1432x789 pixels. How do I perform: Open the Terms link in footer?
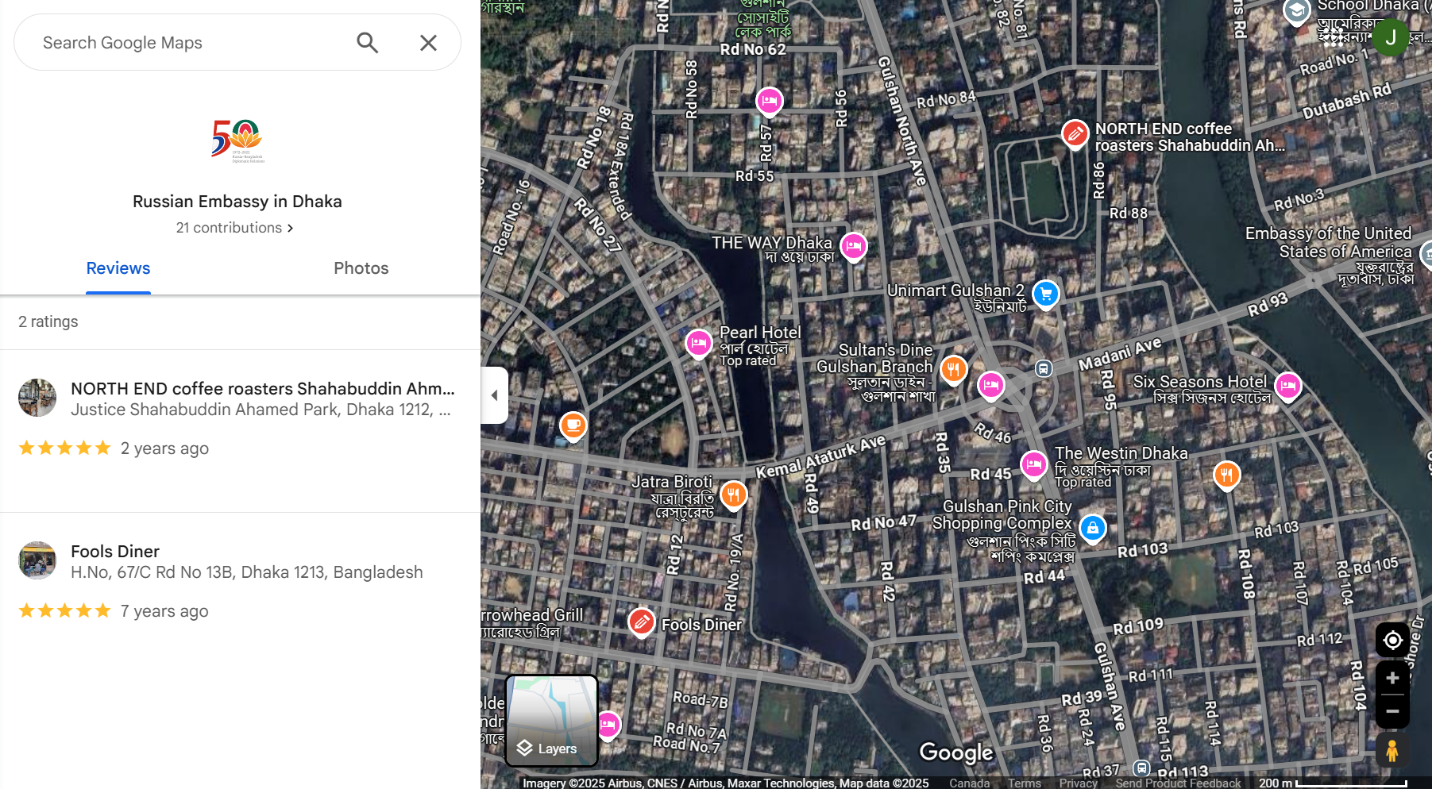(x=1024, y=783)
